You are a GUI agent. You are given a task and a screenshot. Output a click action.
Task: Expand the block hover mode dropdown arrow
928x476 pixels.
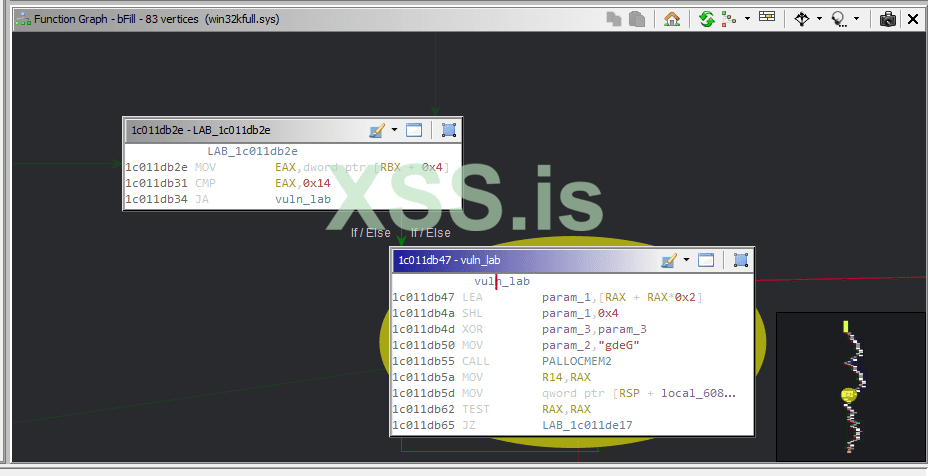[x=819, y=19]
